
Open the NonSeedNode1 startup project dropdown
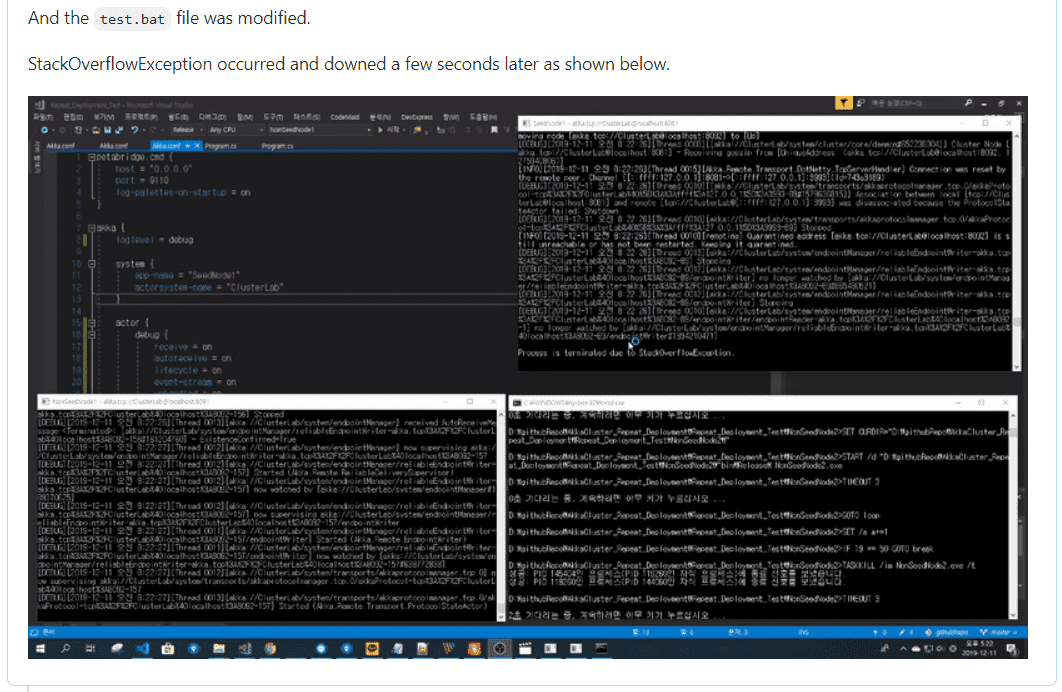(320, 129)
